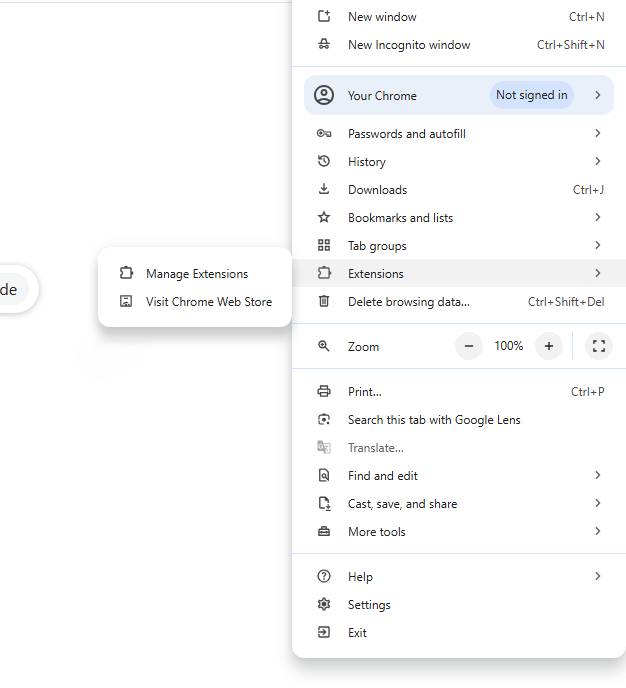The image size is (626, 688).
Task: Expand the Cast, save, and share chevron
Action: coord(597,503)
